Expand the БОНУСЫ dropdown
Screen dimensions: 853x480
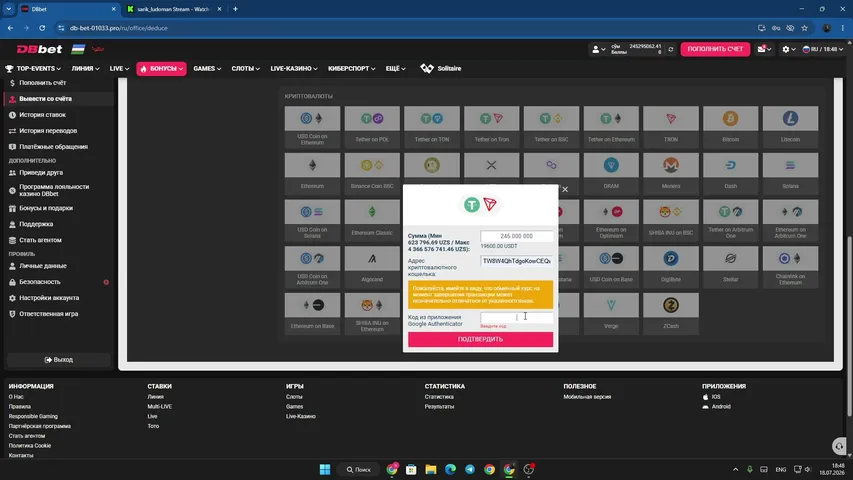161,69
